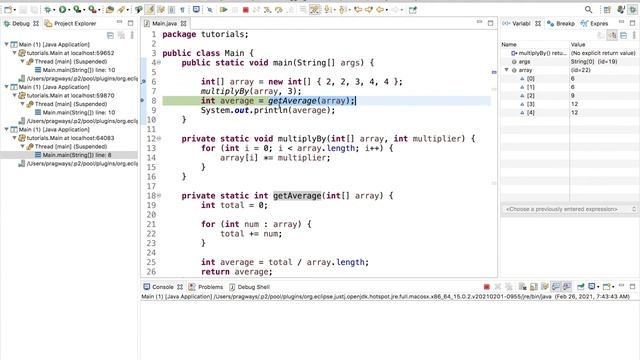640x360 pixels.
Task: Click the Resume debugging toolbar icon
Action: 224,10
